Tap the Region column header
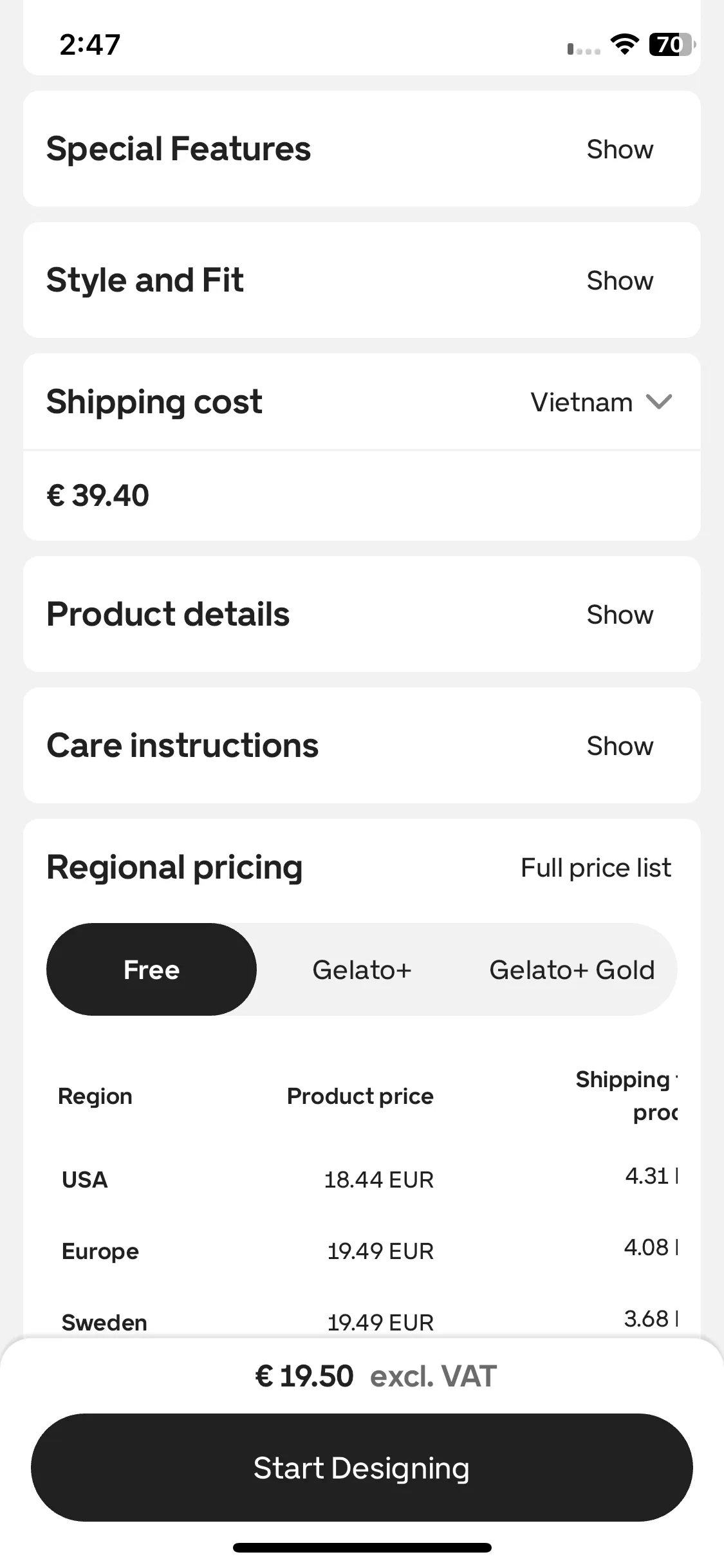 (95, 1096)
